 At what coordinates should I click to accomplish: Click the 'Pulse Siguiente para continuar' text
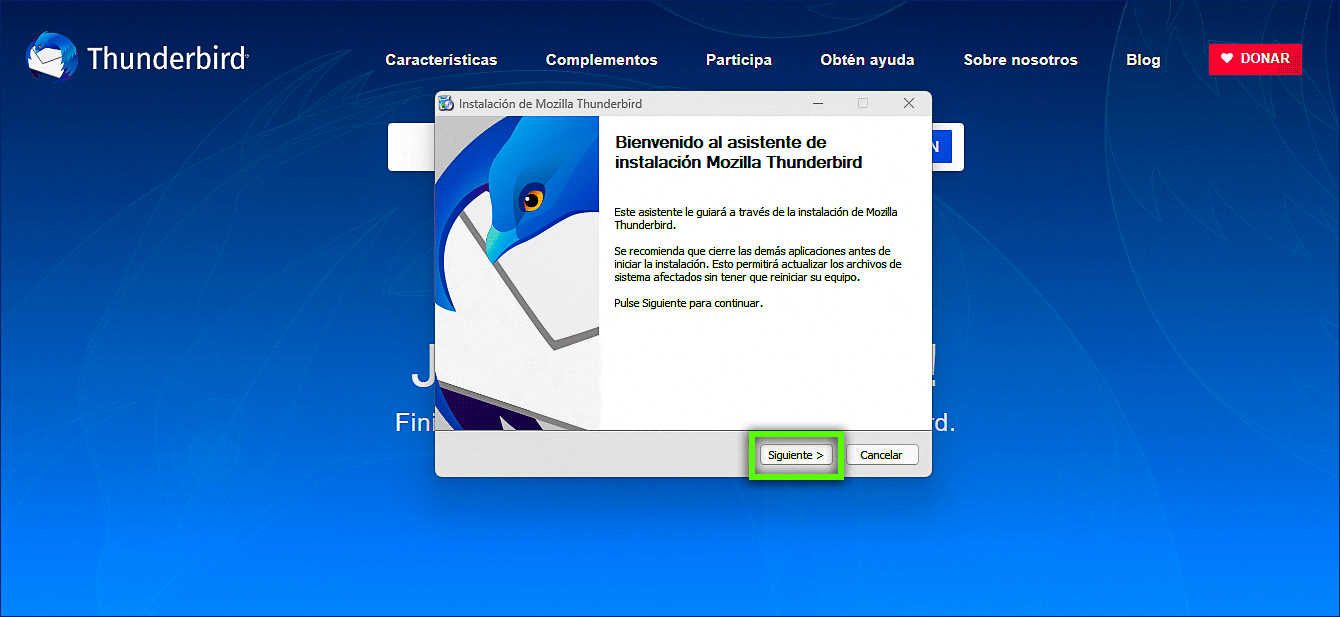point(688,303)
